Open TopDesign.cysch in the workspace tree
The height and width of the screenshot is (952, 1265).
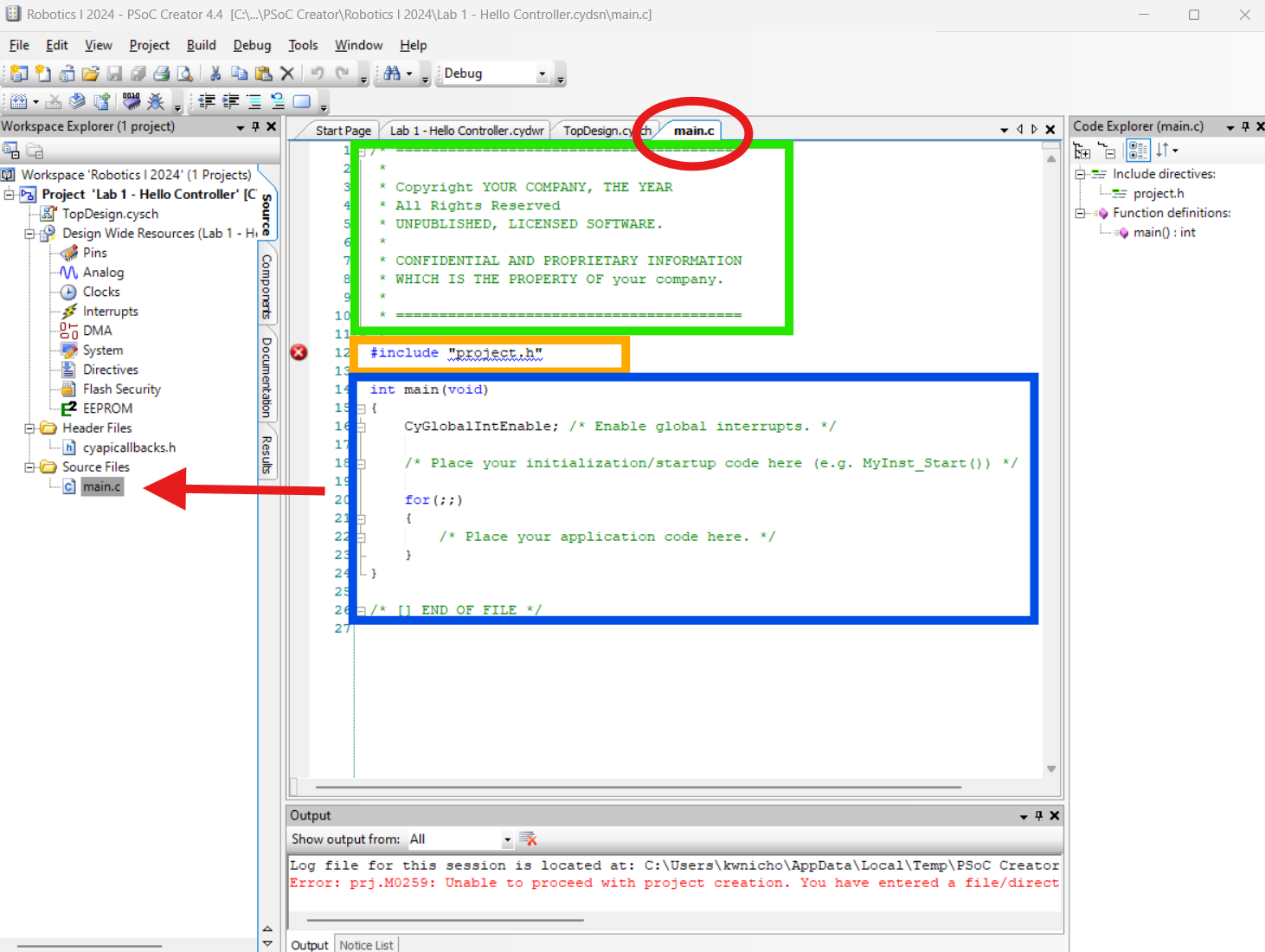(x=110, y=214)
